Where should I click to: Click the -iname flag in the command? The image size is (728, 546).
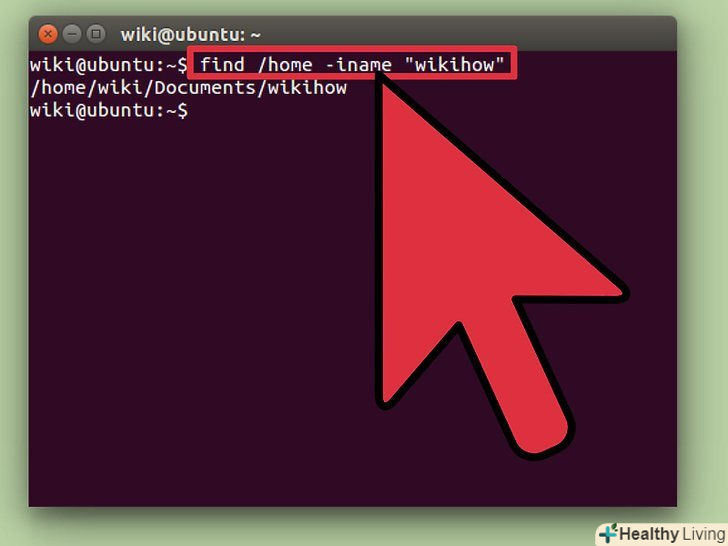358,65
